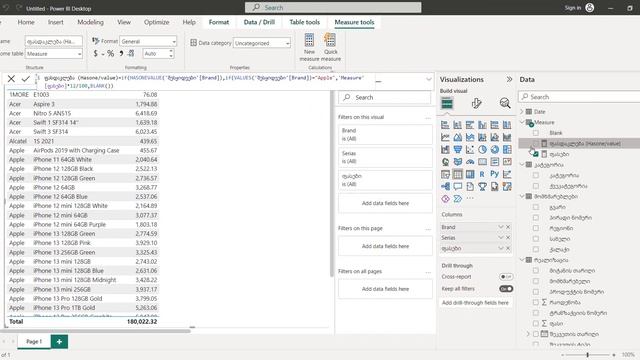Switch to Modeling ribbon tab

click(91, 22)
